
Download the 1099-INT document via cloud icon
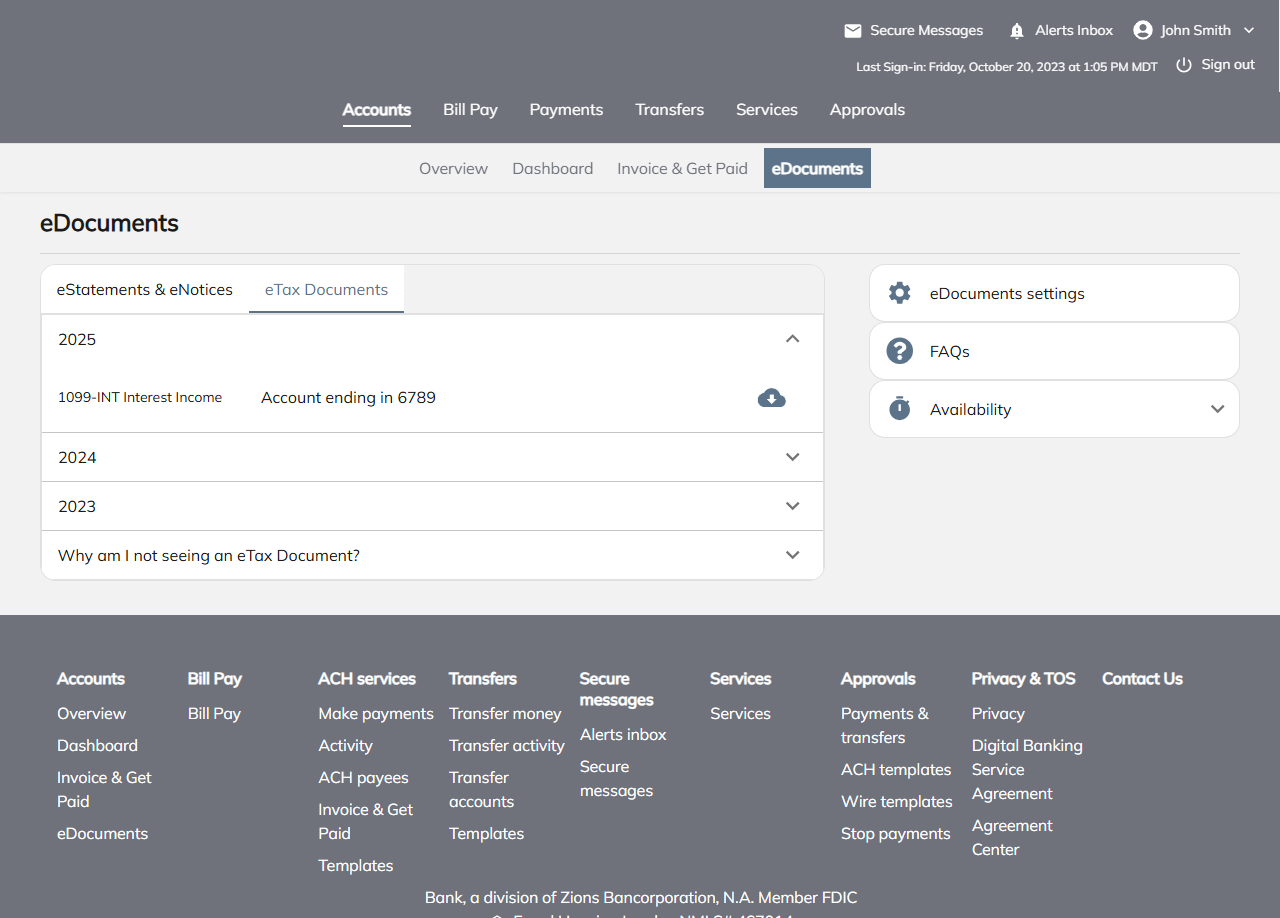pyautogui.click(x=772, y=398)
